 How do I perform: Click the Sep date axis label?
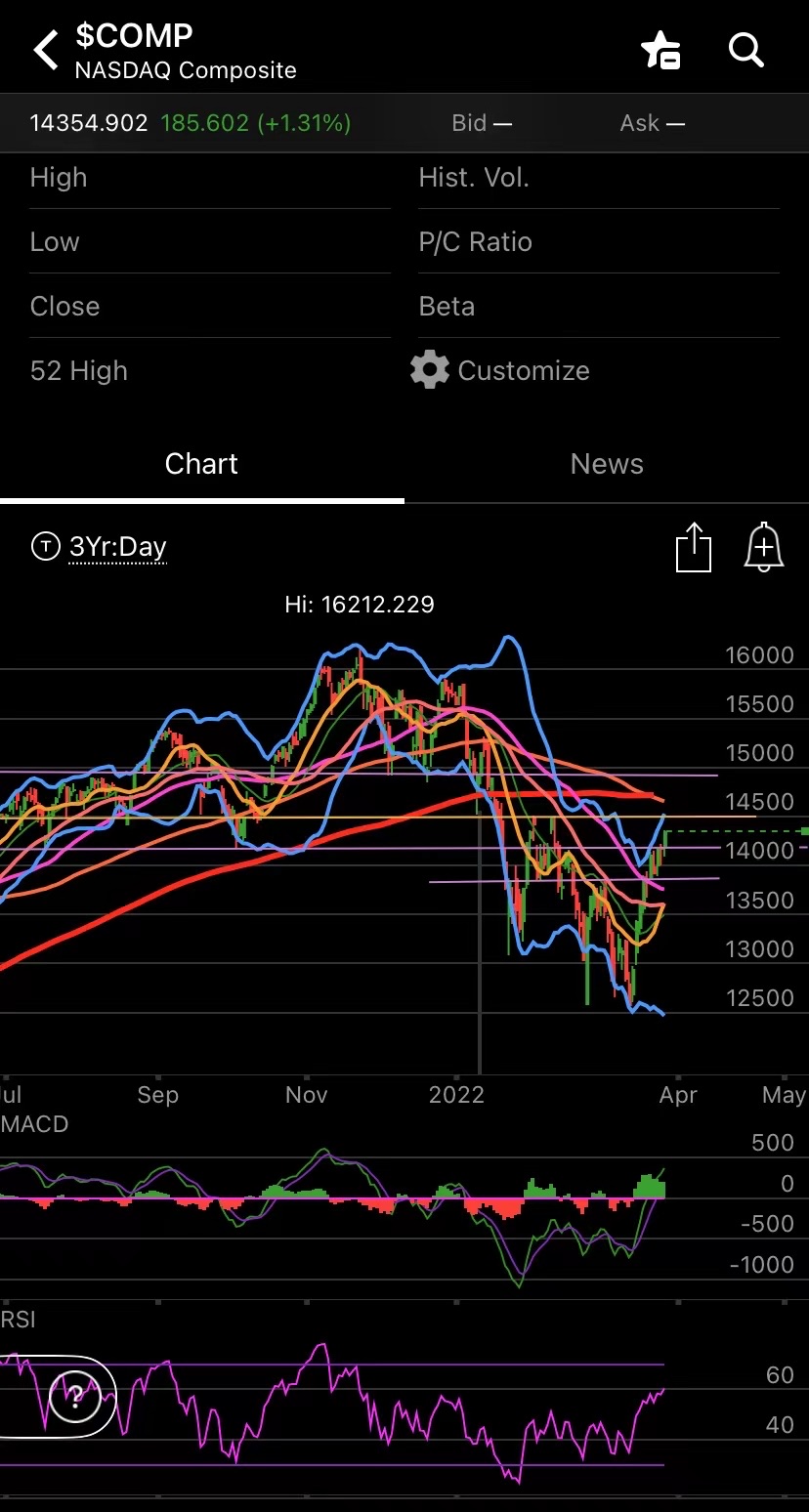[x=157, y=1094]
